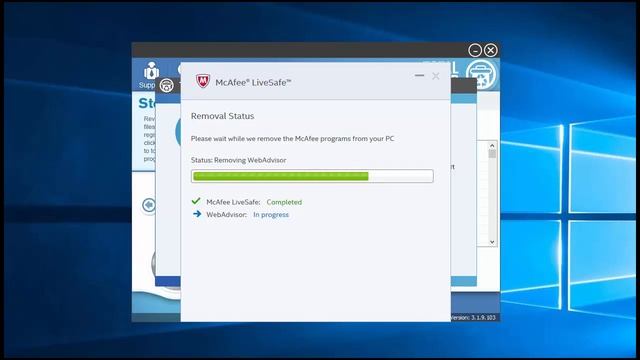Click the 'McAfee® LiveSafe™' dialog title
The height and width of the screenshot is (360, 640).
[x=253, y=82]
